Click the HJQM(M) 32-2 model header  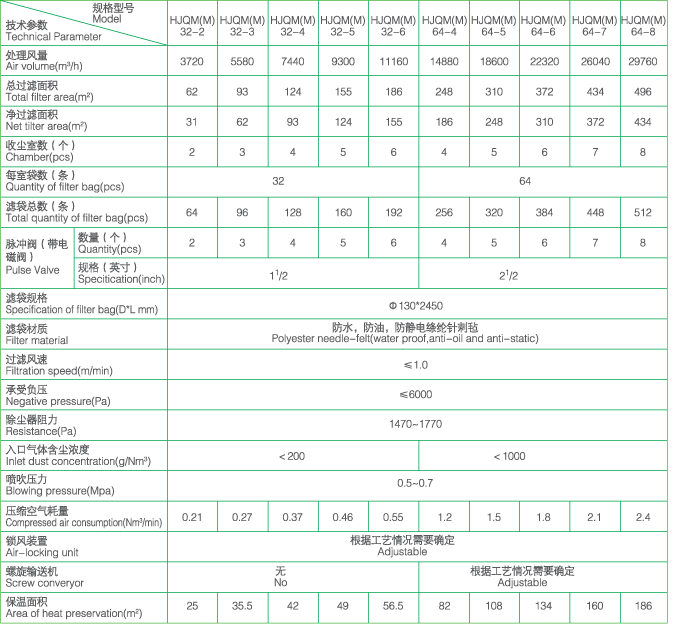(x=192, y=26)
